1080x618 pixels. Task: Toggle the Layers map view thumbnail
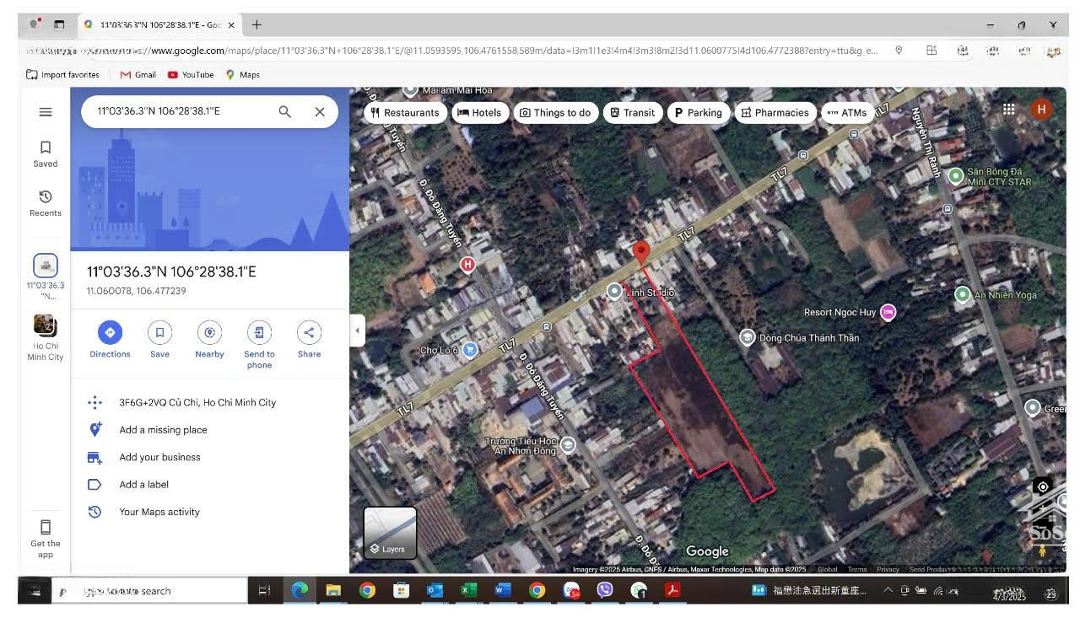[x=390, y=532]
